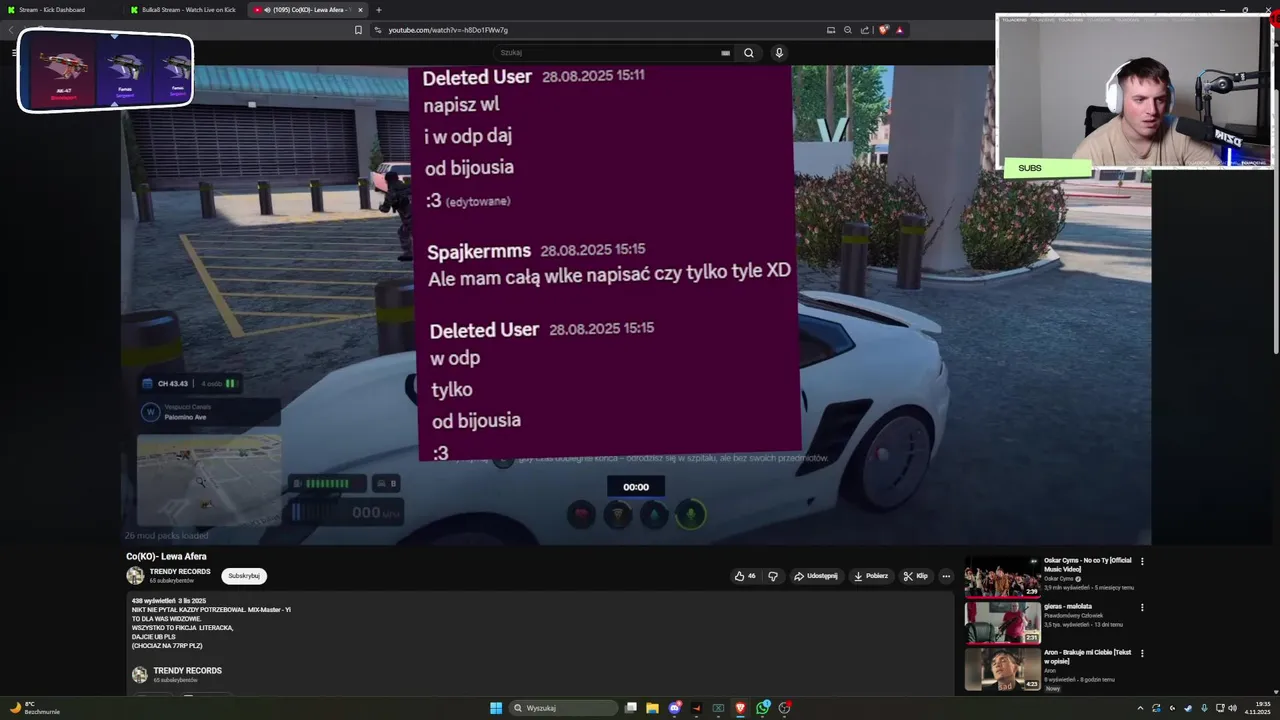The image size is (1280, 720).
Task: Click the Udostępnij share button
Action: pos(816,576)
